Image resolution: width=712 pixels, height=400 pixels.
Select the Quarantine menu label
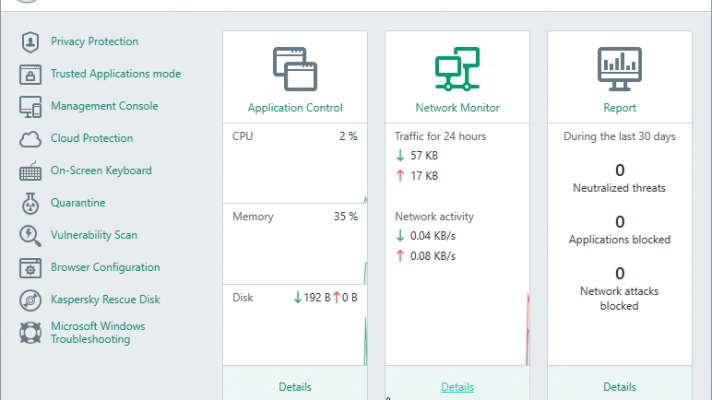coord(78,203)
